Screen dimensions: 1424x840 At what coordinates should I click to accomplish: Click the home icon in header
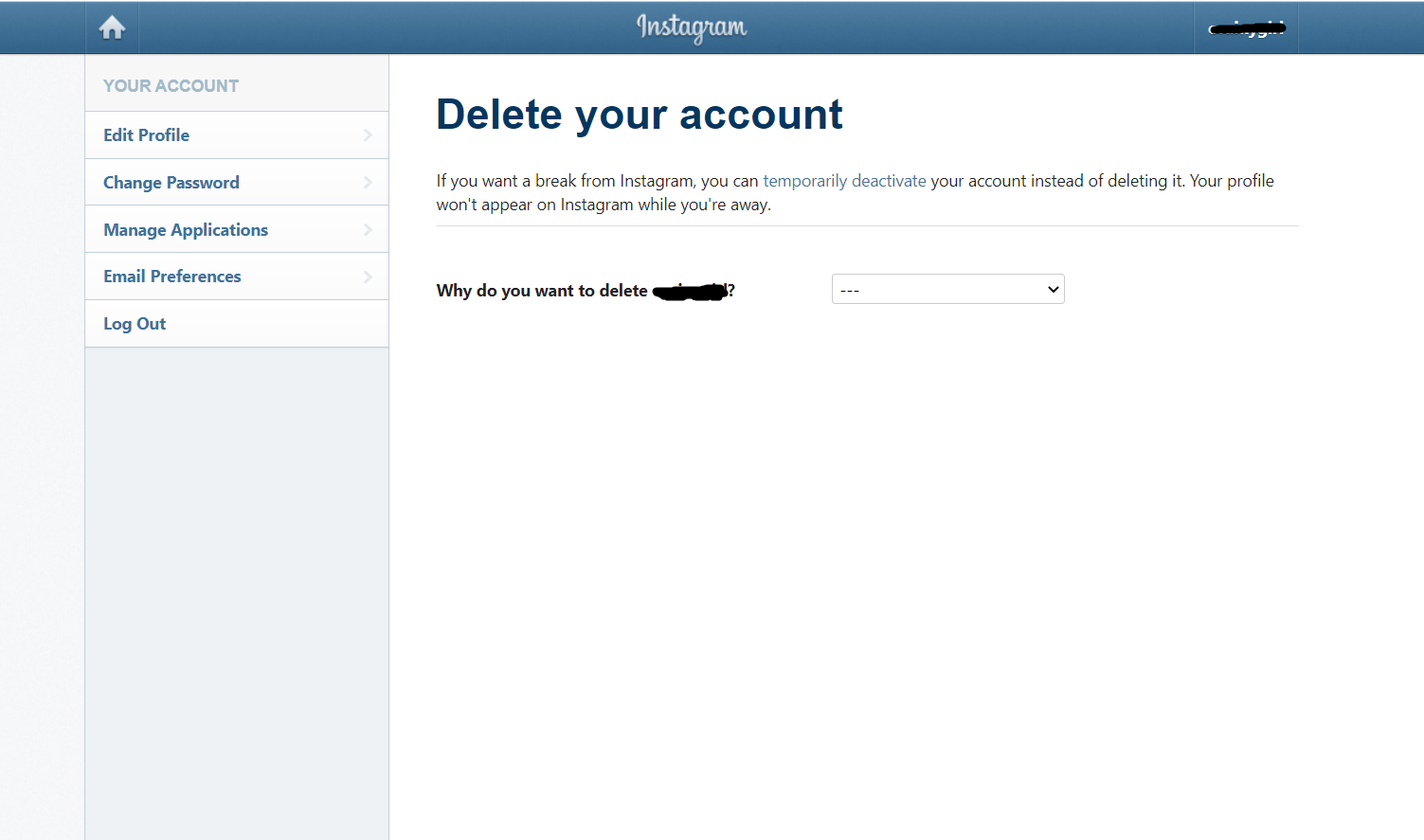pos(112,27)
